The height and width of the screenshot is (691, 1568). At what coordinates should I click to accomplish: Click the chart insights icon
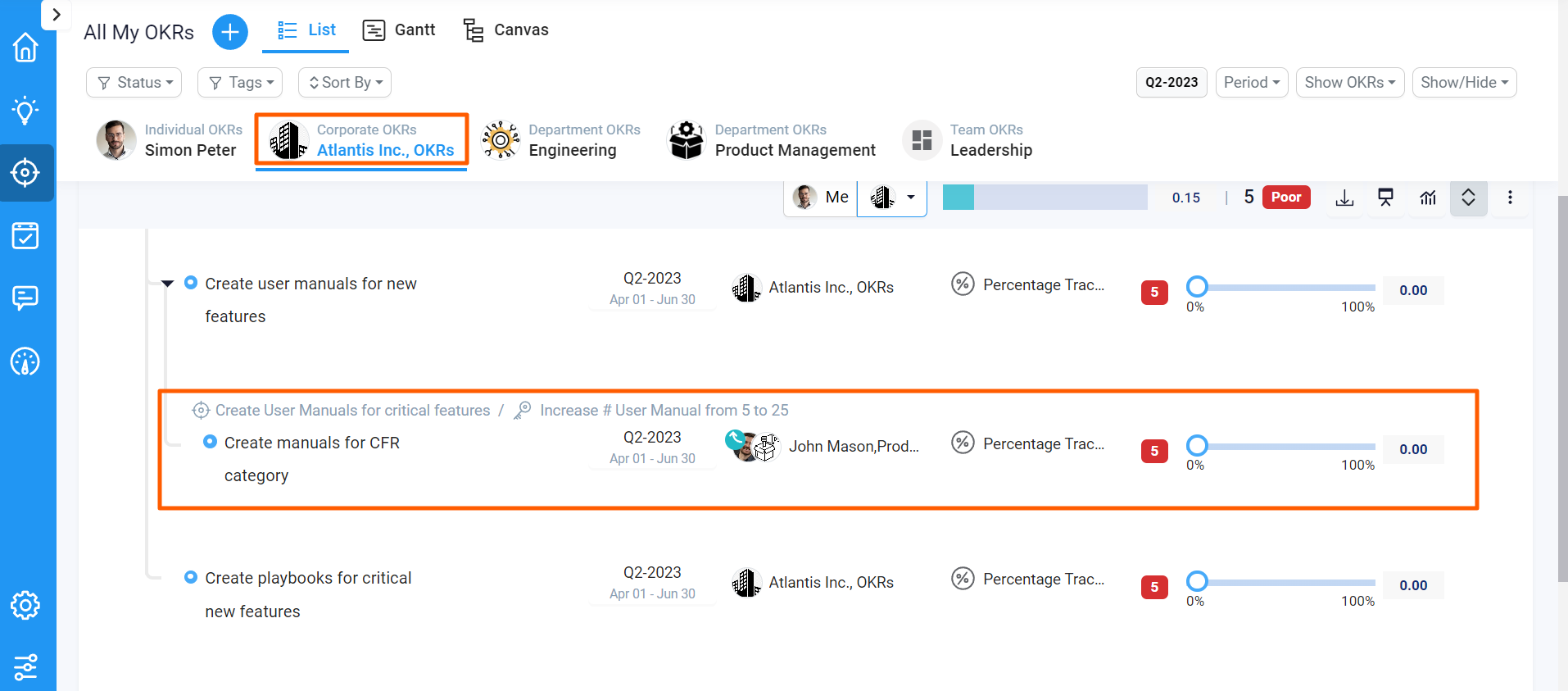[x=1428, y=198]
